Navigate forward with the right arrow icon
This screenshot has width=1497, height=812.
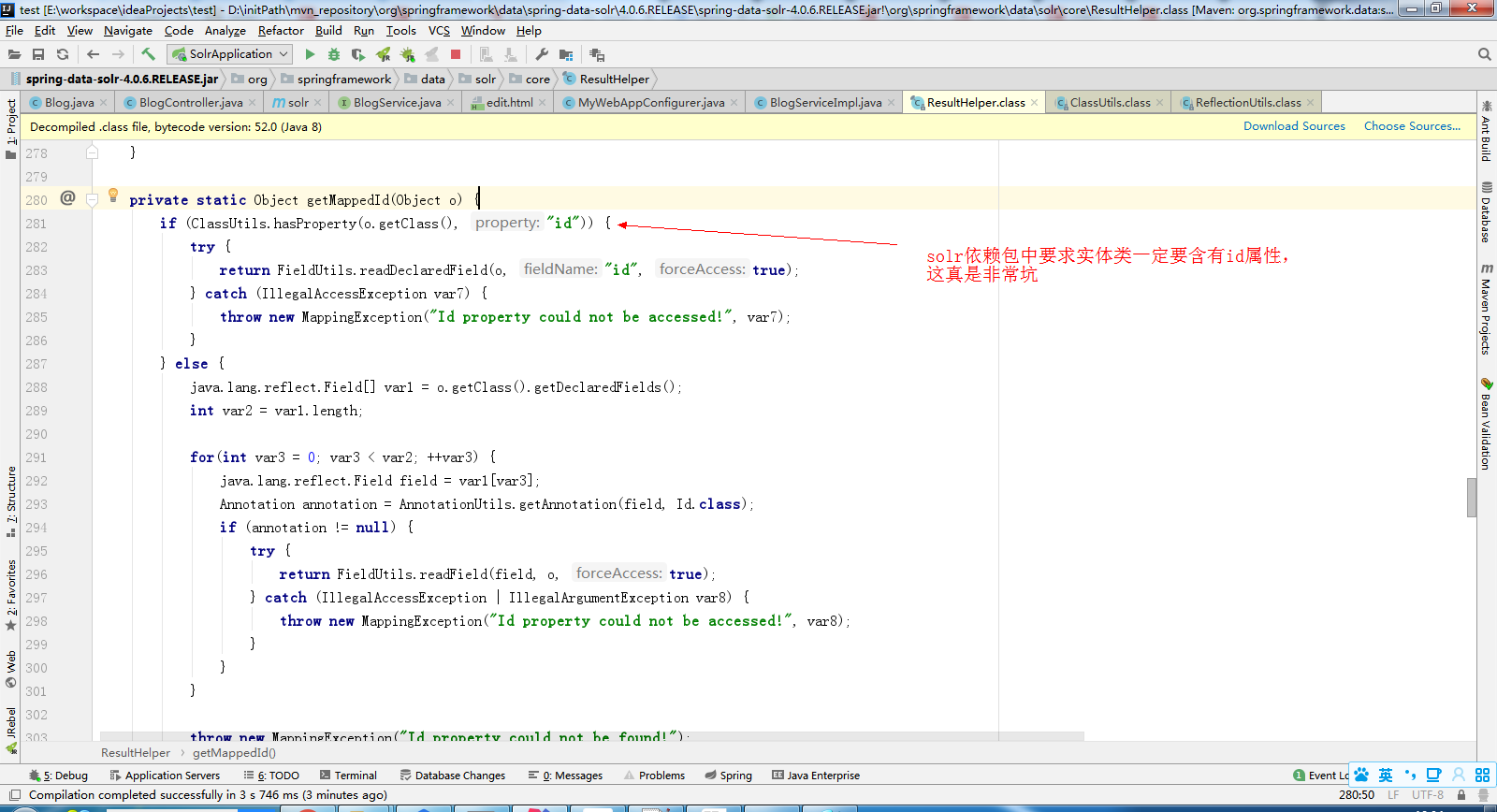118,54
